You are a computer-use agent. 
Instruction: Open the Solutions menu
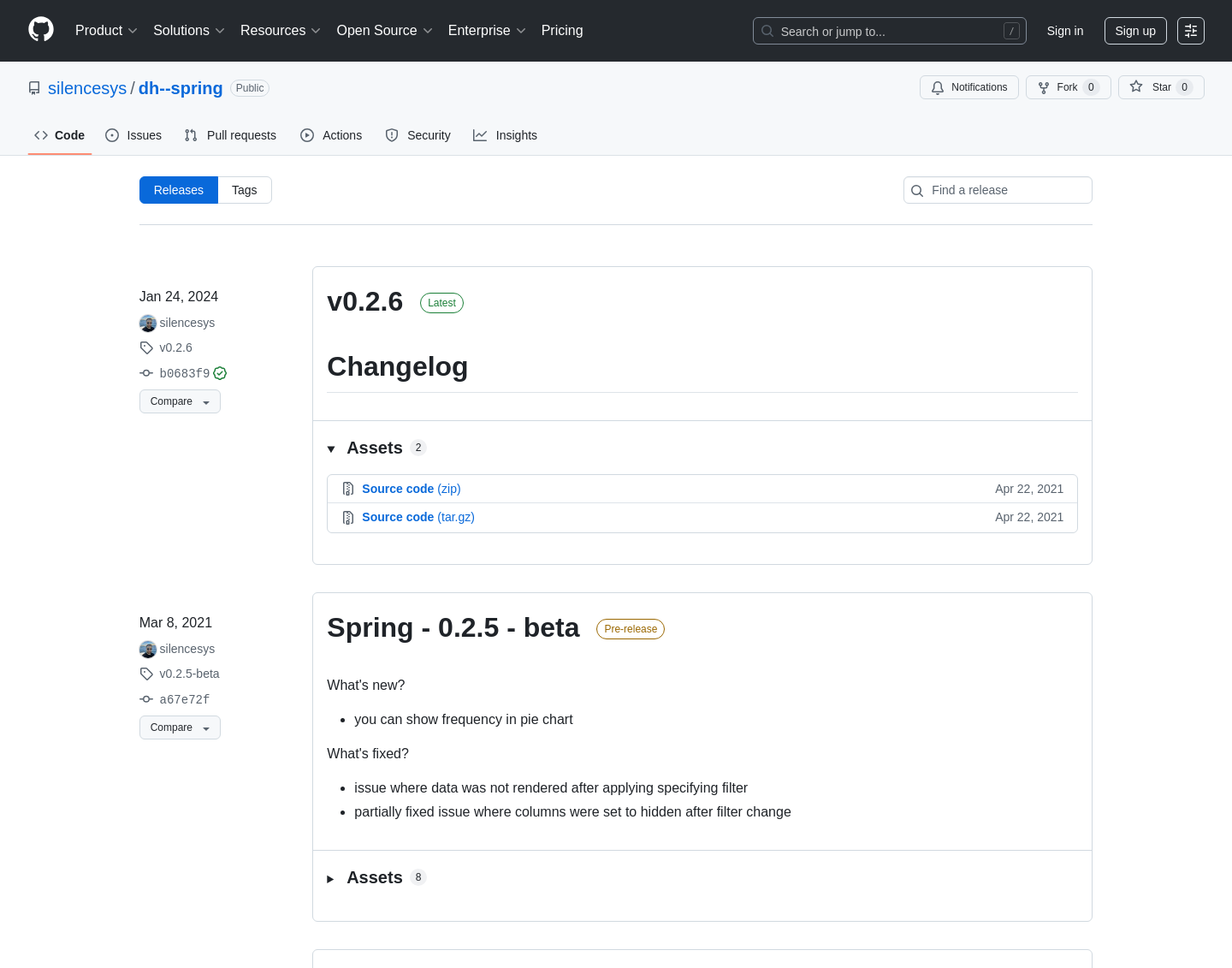[189, 31]
